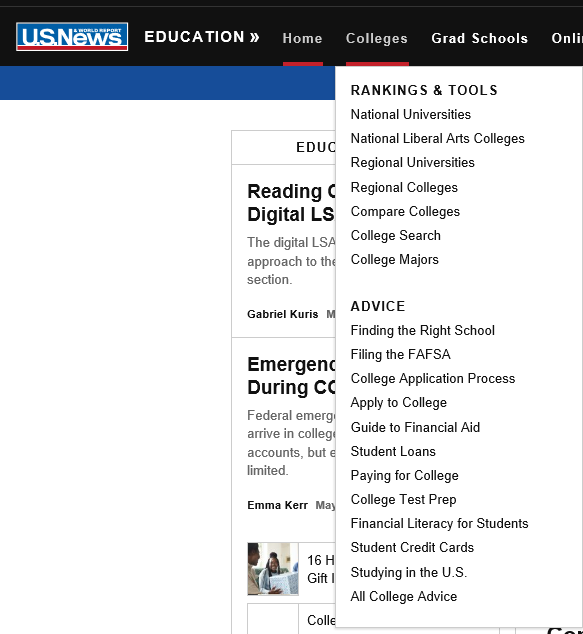
Task: Open Finding the Right School advice
Action: click(x=422, y=330)
